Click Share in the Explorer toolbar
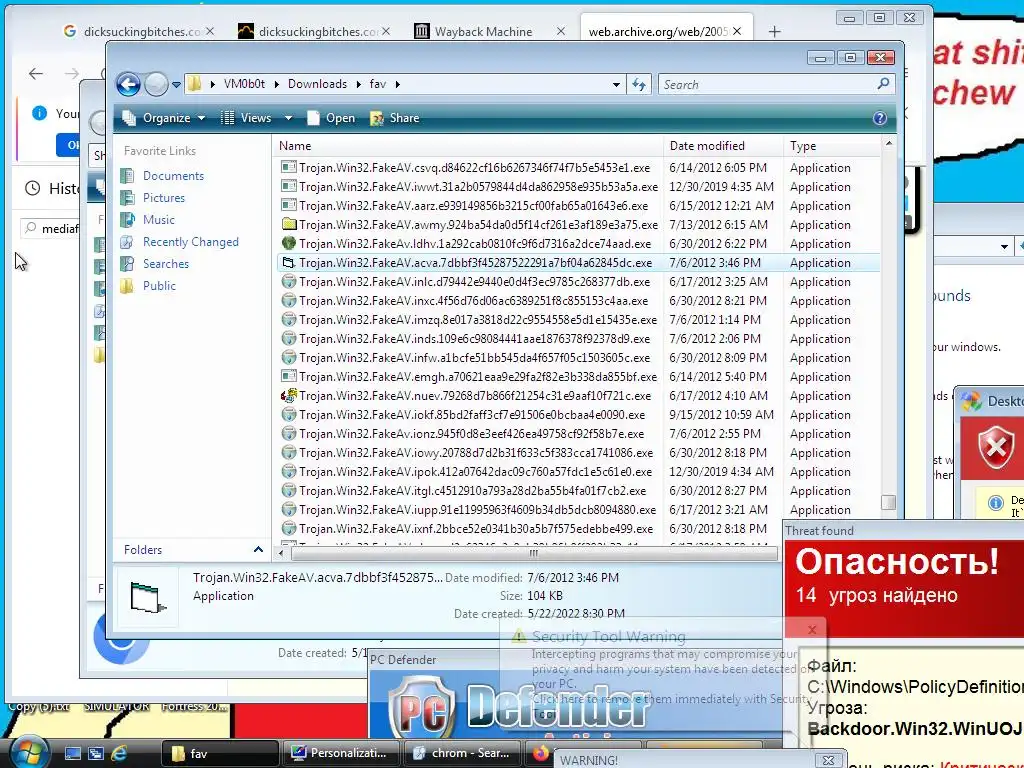This screenshot has width=1024, height=768. point(395,118)
